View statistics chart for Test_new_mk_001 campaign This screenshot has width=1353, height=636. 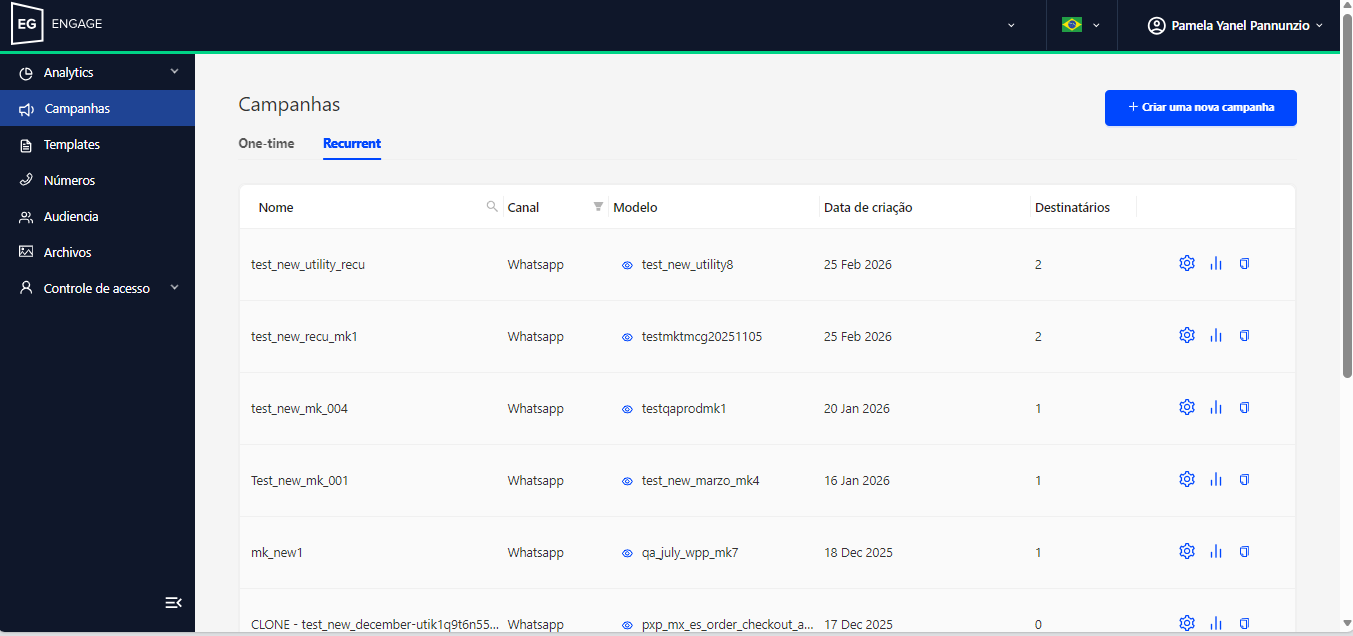click(x=1216, y=480)
